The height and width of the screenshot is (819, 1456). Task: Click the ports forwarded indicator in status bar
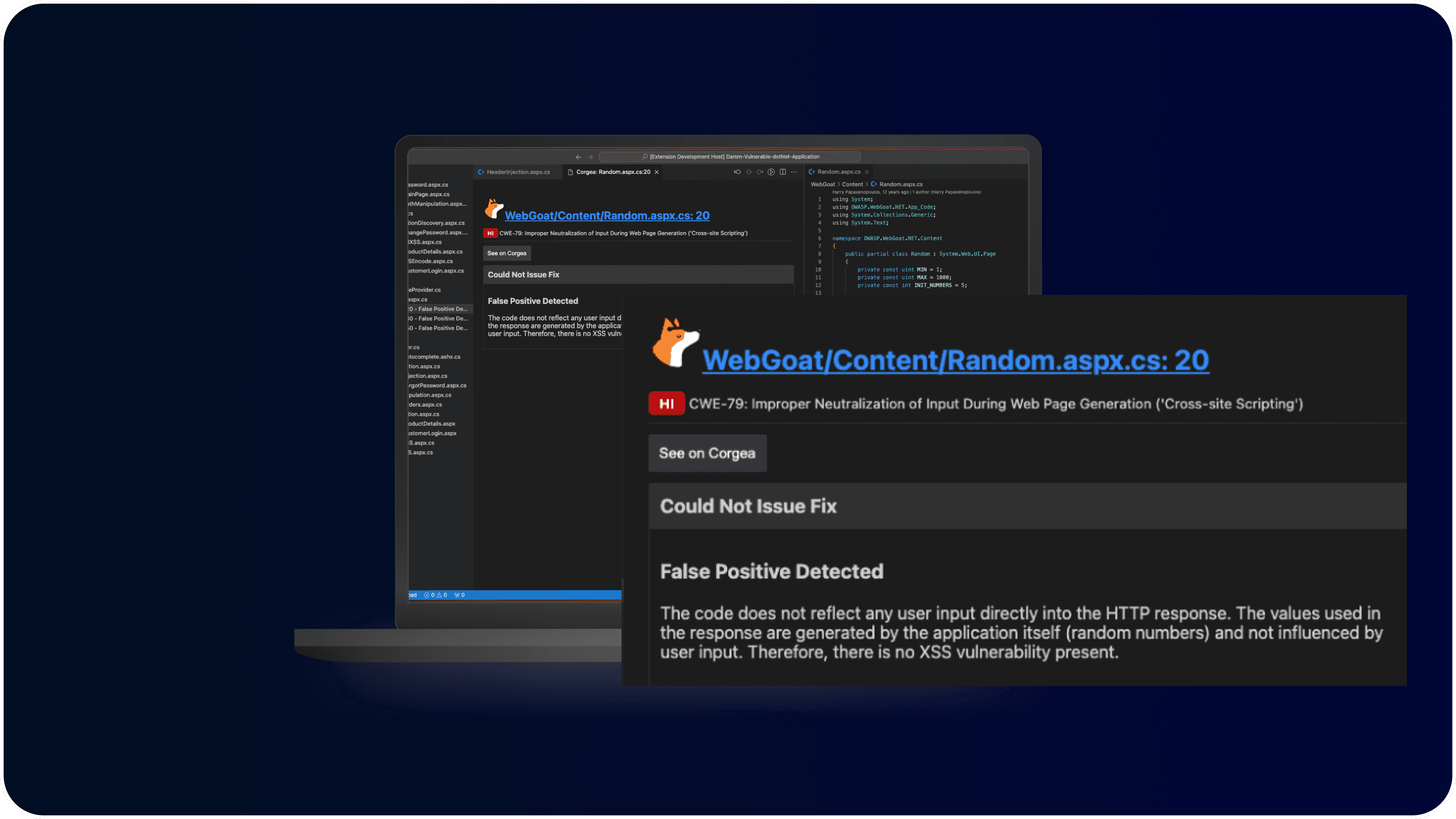(x=460, y=595)
